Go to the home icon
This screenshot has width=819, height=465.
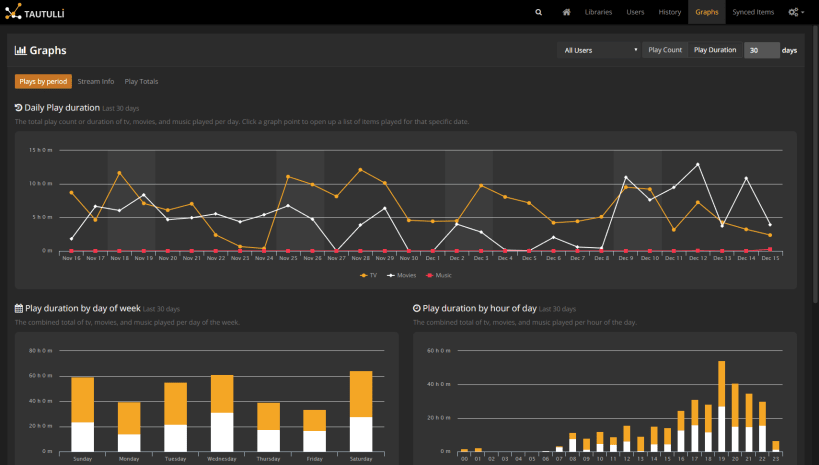(566, 12)
